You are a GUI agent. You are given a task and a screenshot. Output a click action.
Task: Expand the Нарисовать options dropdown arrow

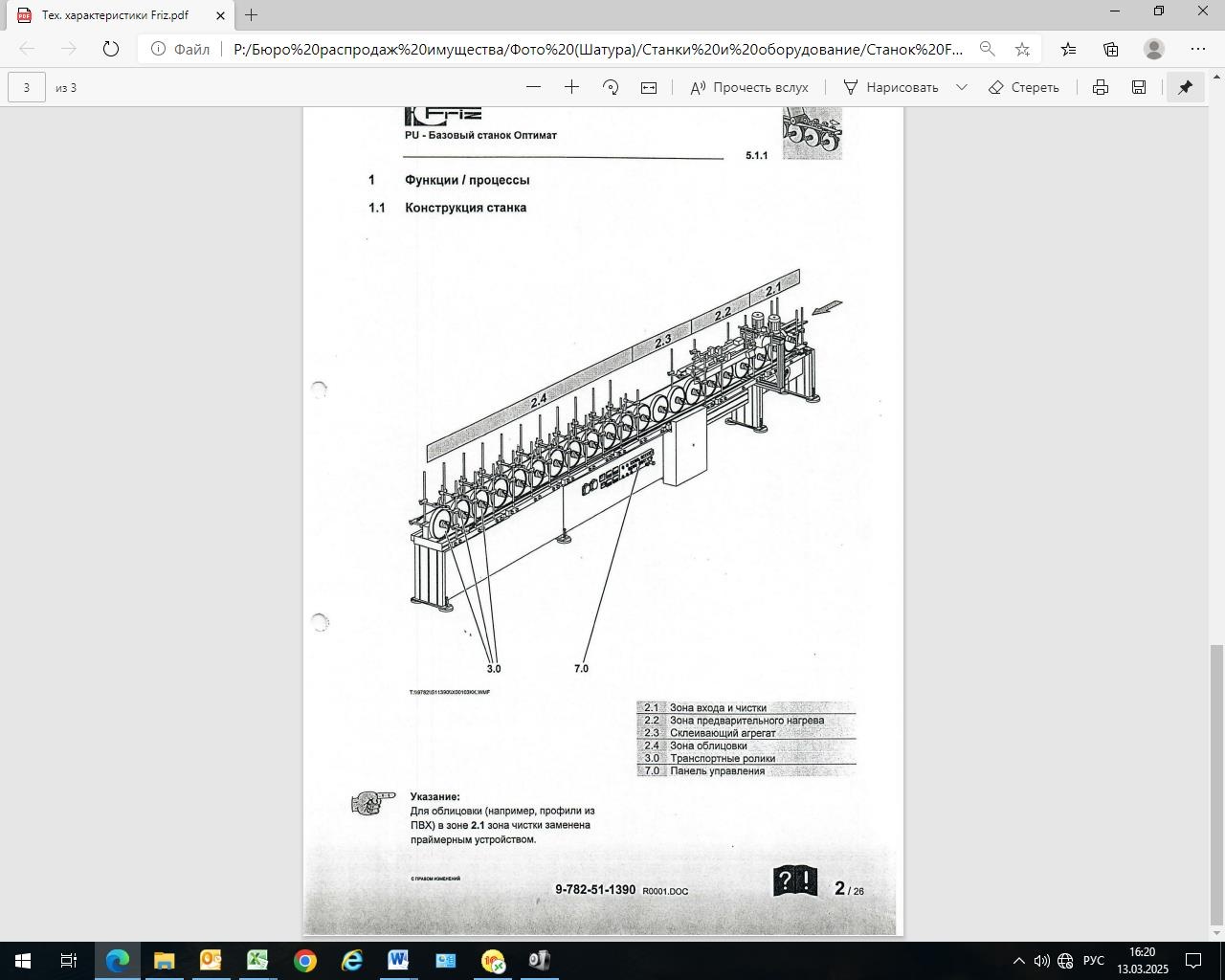tap(962, 87)
